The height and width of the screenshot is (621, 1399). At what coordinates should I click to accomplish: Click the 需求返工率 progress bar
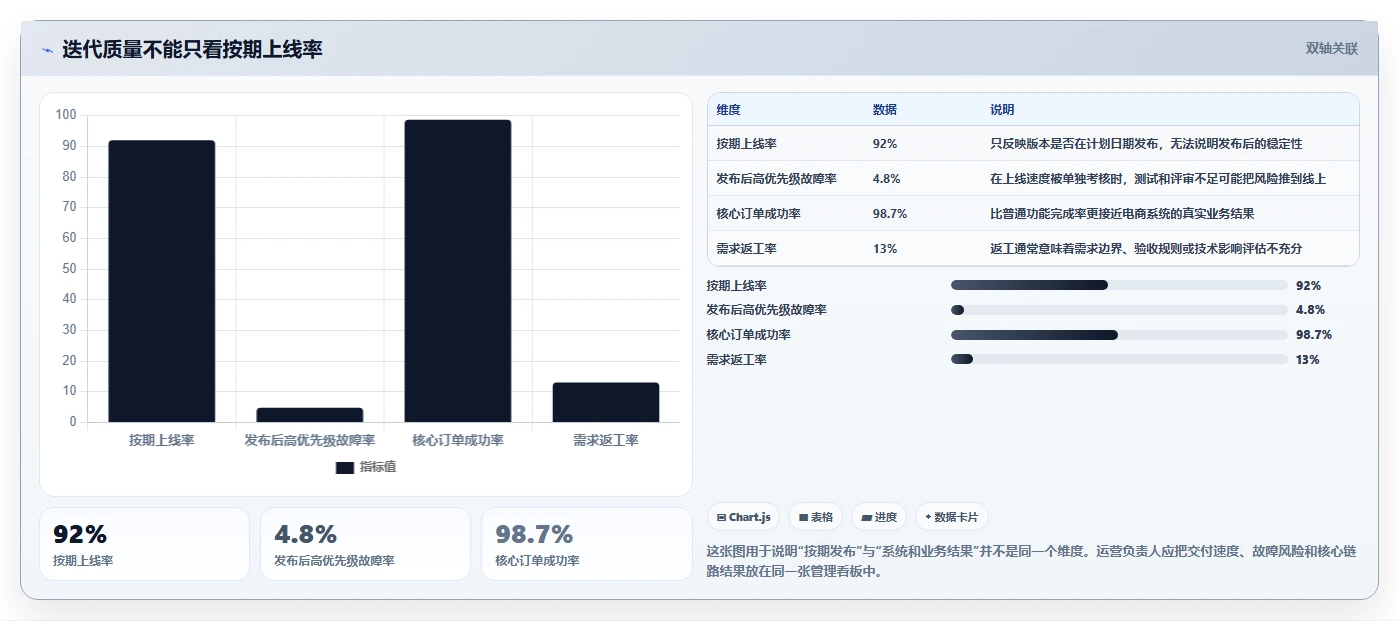tap(1119, 360)
